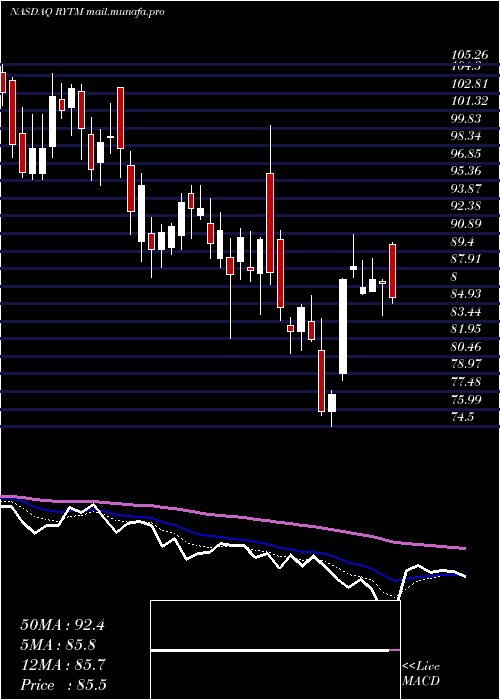Click the Price : 85.5 readout

click(63, 685)
